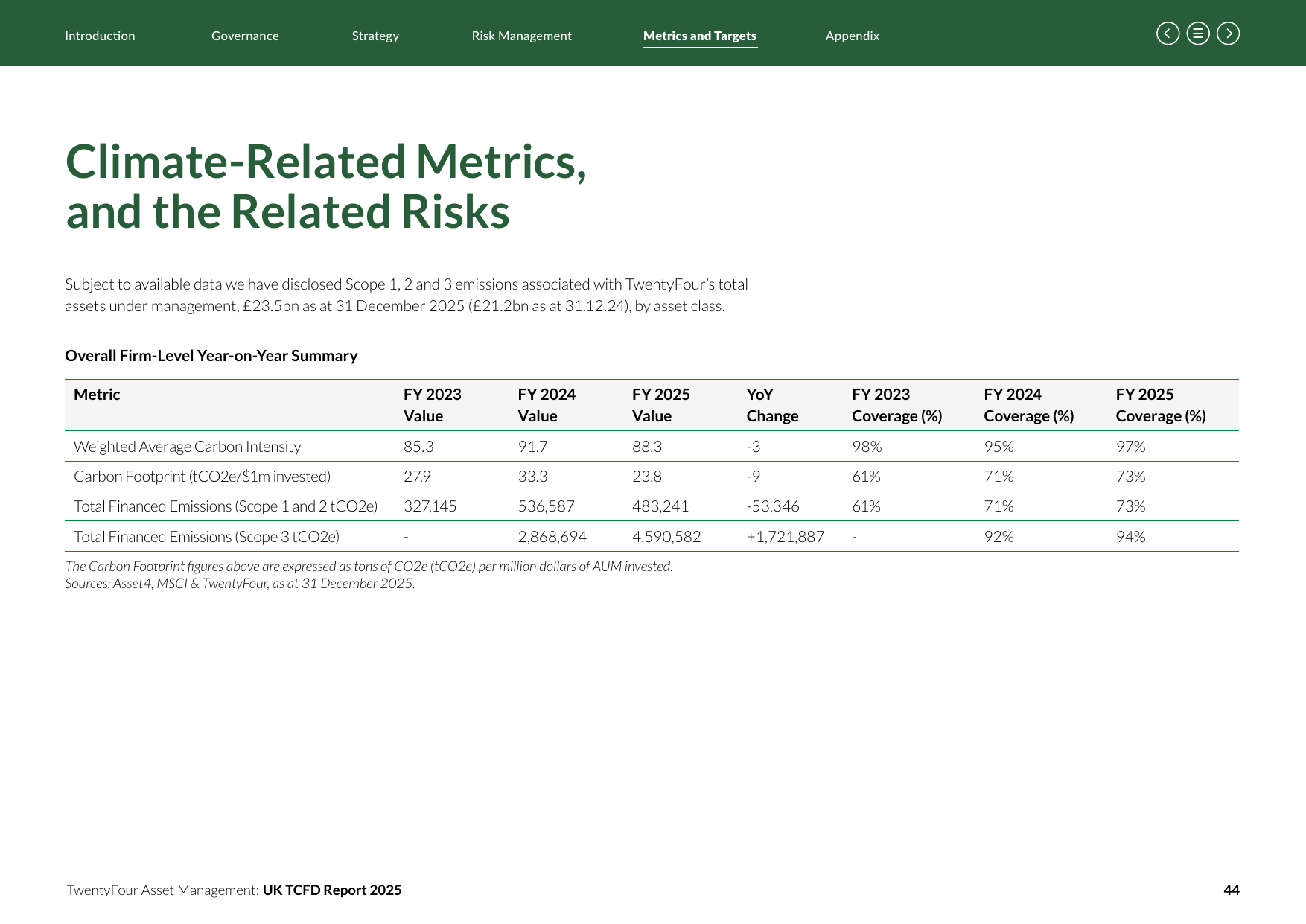Screen dimensions: 1306x924
Task: Click the 94% coverage cell
Action: (1130, 537)
